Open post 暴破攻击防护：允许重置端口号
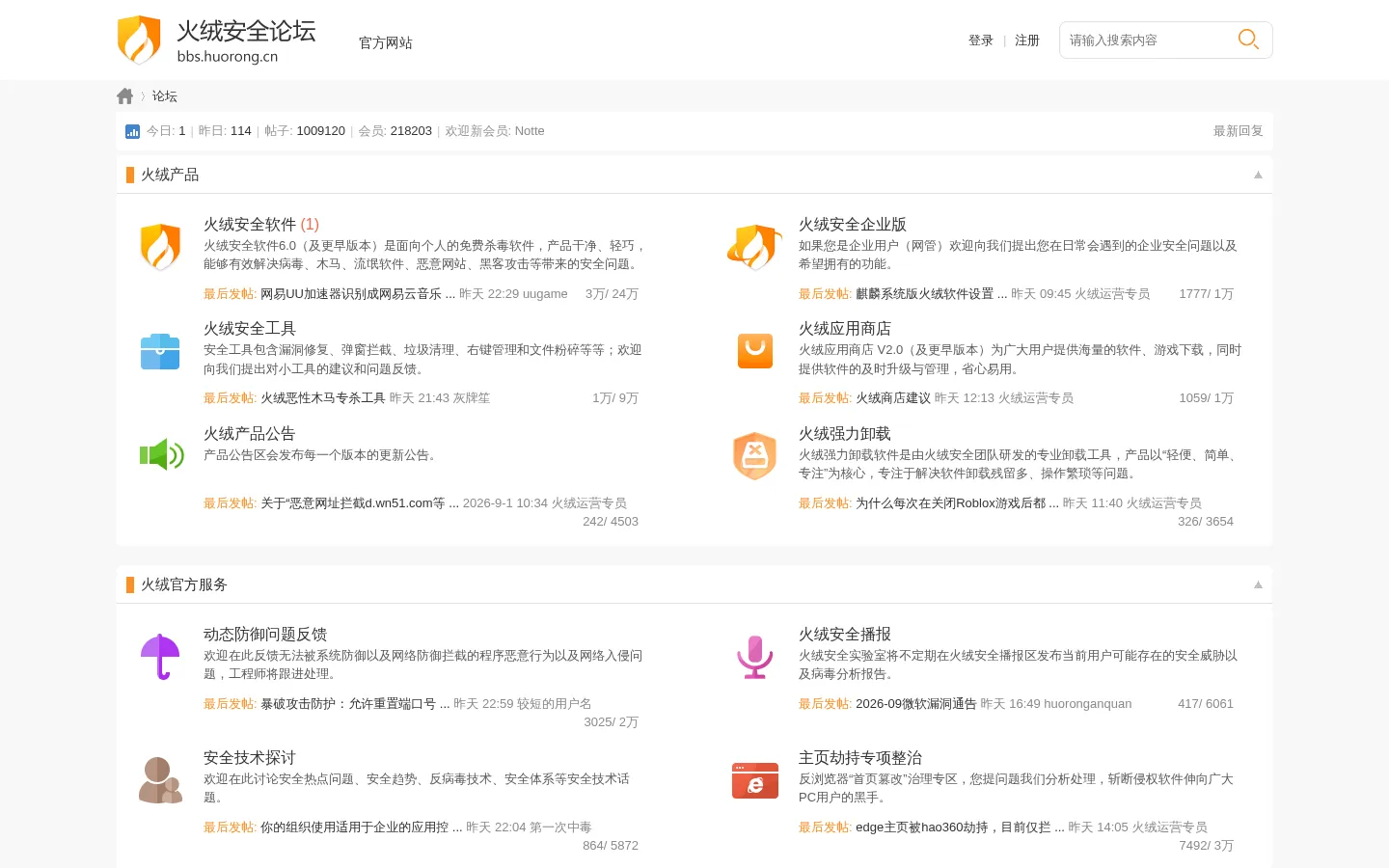Screen dimensions: 1389x868 [x=355, y=704]
